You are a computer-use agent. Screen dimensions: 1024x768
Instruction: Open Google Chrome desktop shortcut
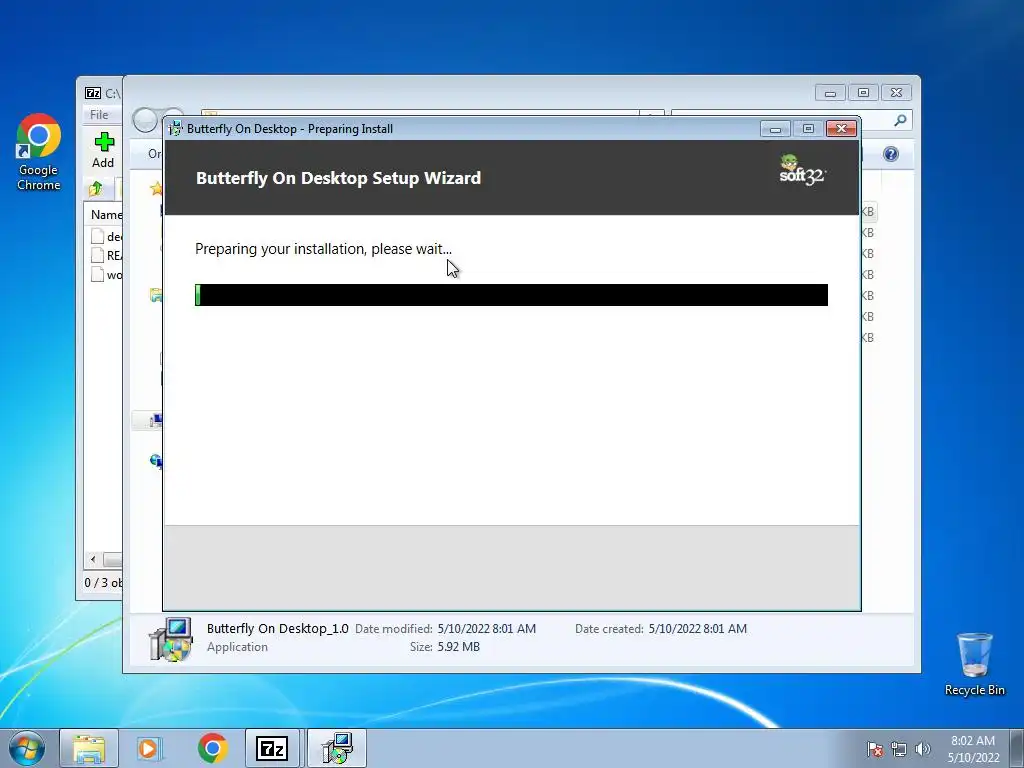pyautogui.click(x=39, y=152)
